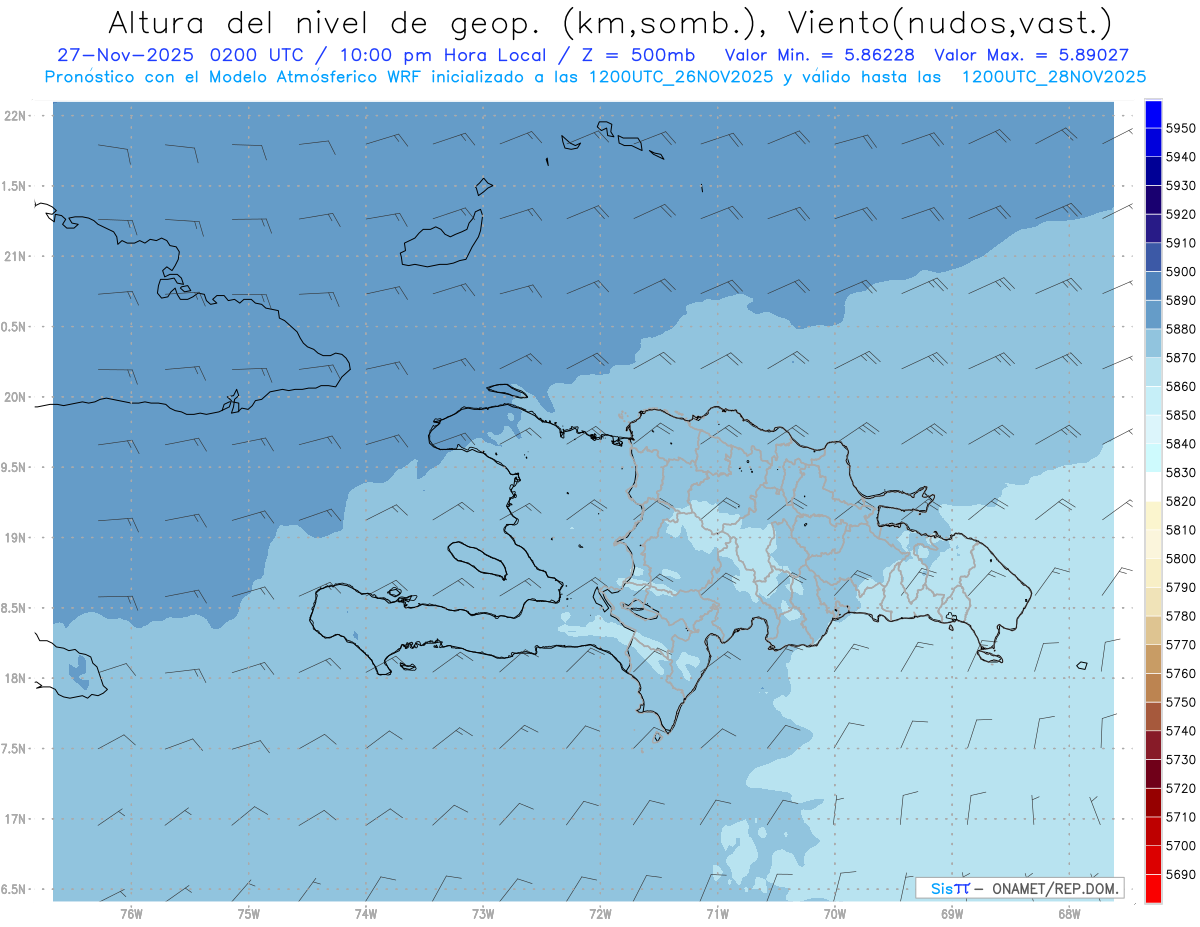Click the '5930' colorbar value
Image resolution: width=1200 pixels, height=927 pixels.
pyautogui.click(x=1180, y=186)
